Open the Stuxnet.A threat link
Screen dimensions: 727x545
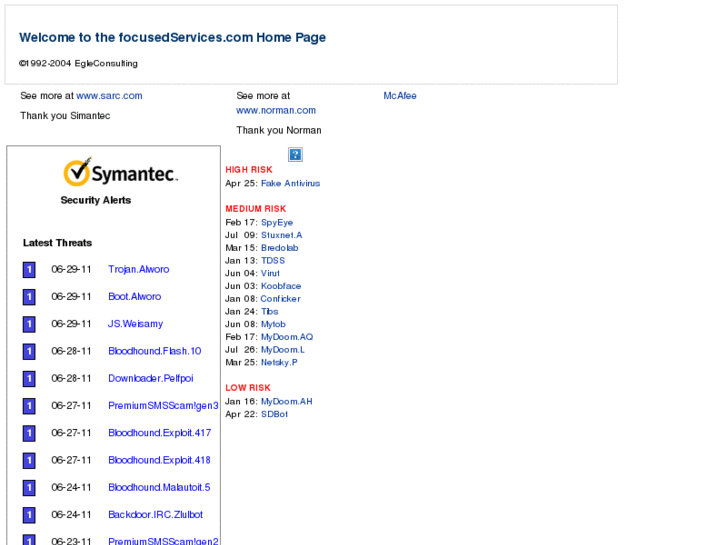[x=281, y=235]
